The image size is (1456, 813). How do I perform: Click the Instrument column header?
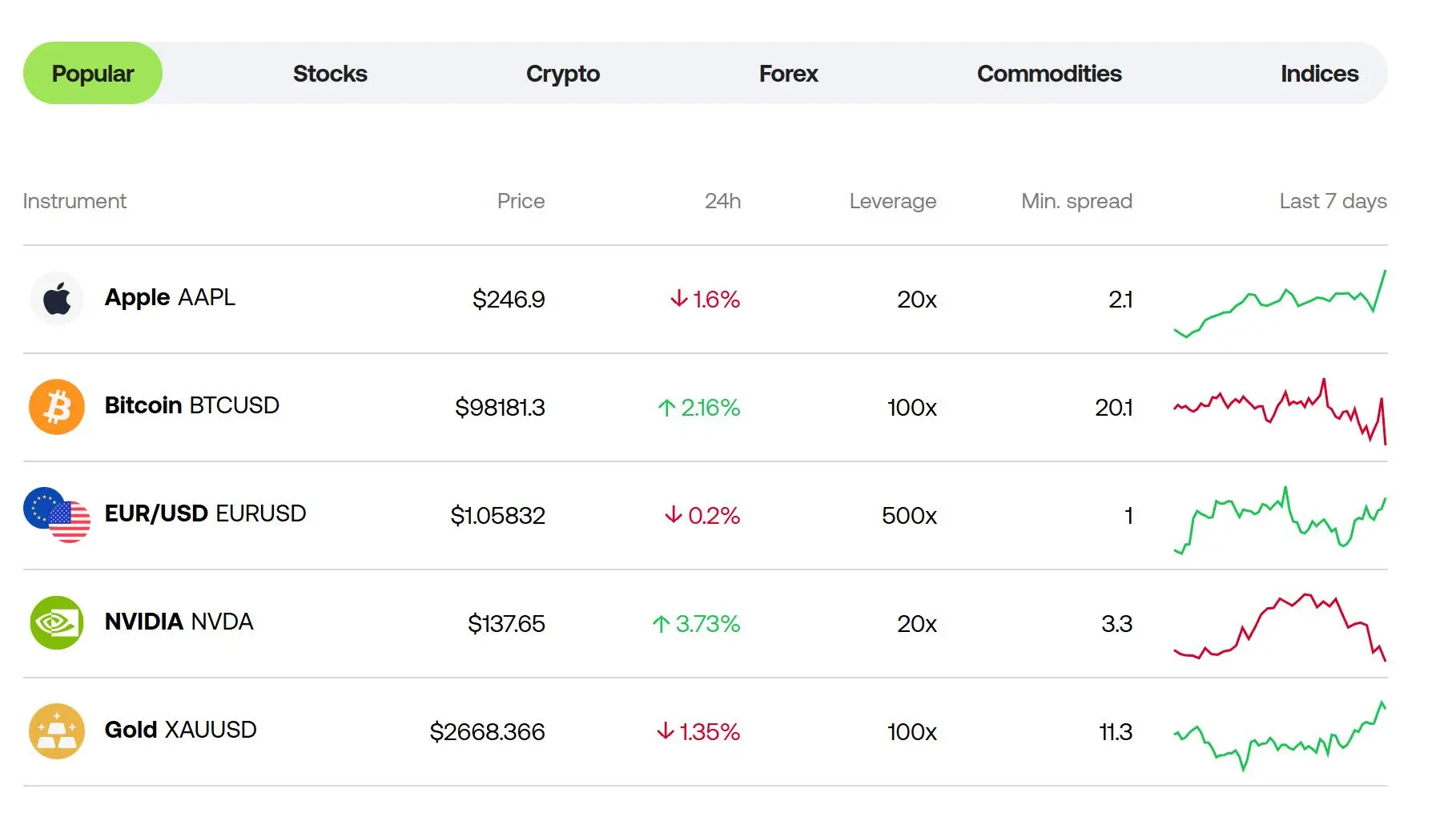coord(74,201)
